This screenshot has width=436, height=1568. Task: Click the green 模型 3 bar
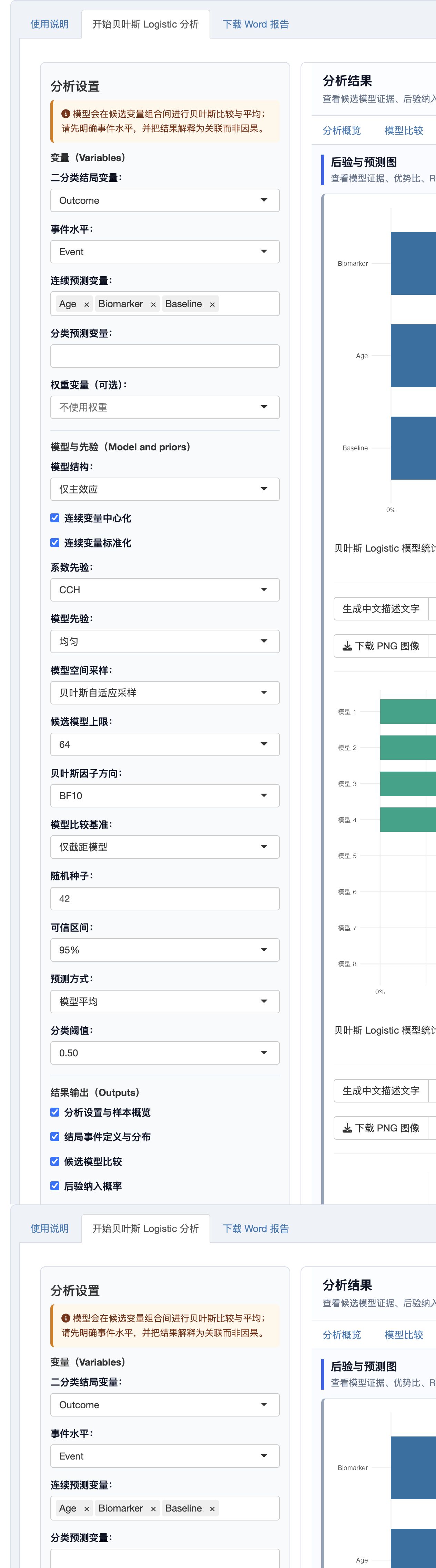click(408, 784)
